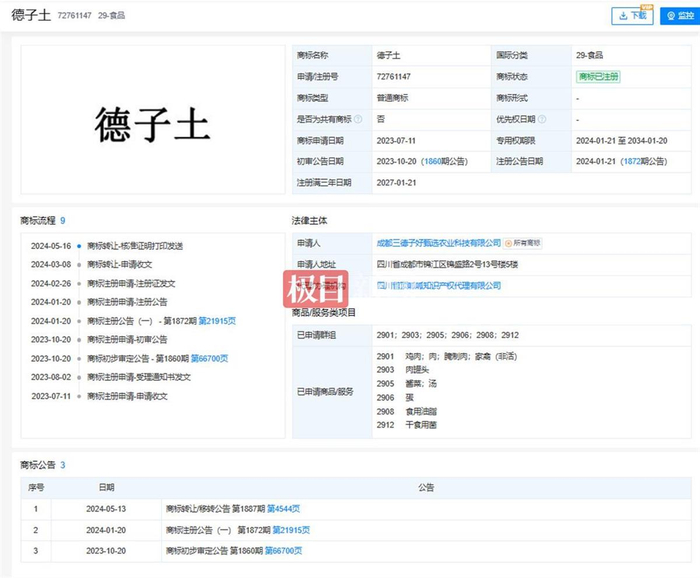Click the 商标公告 count 3
Screen dimensions: 700x578
62,465
